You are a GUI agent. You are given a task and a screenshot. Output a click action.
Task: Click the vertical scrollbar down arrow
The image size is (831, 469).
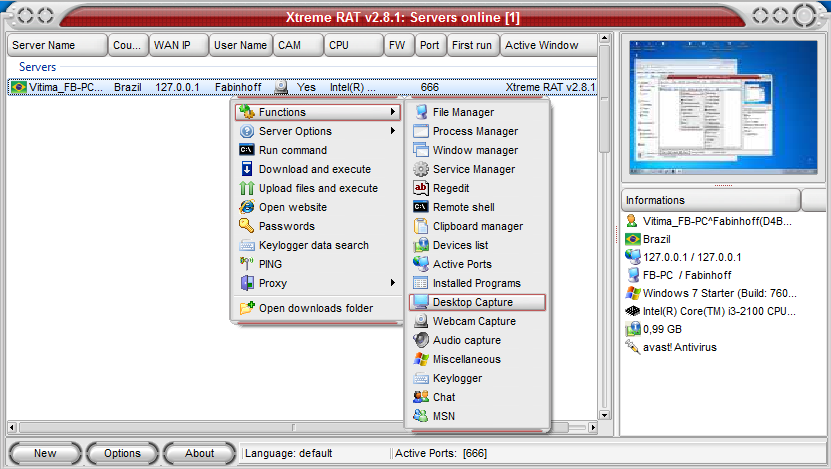pyautogui.click(x=604, y=415)
